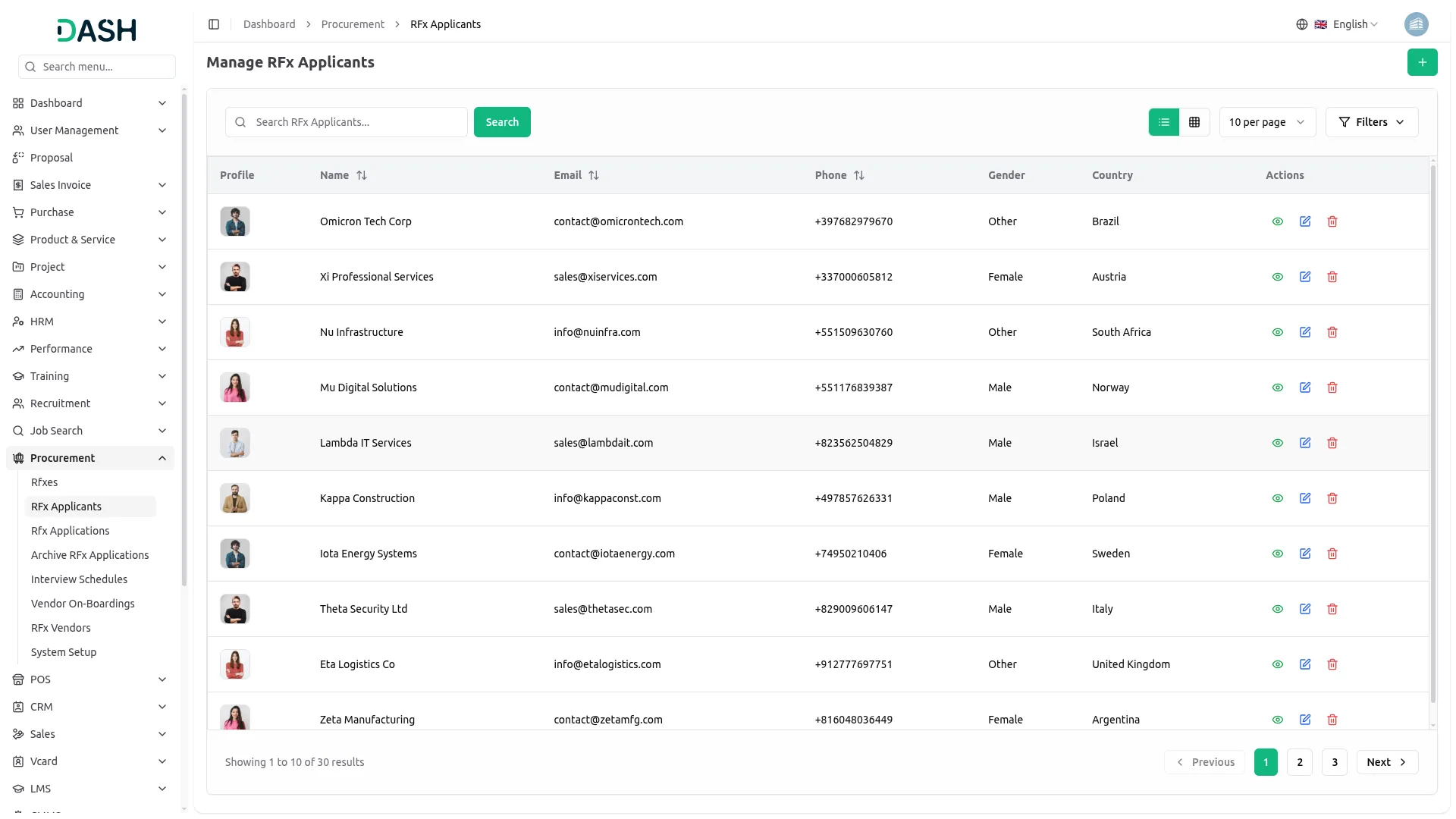The width and height of the screenshot is (1456, 819).
Task: Open the 10 per page dropdown
Action: 1267,122
